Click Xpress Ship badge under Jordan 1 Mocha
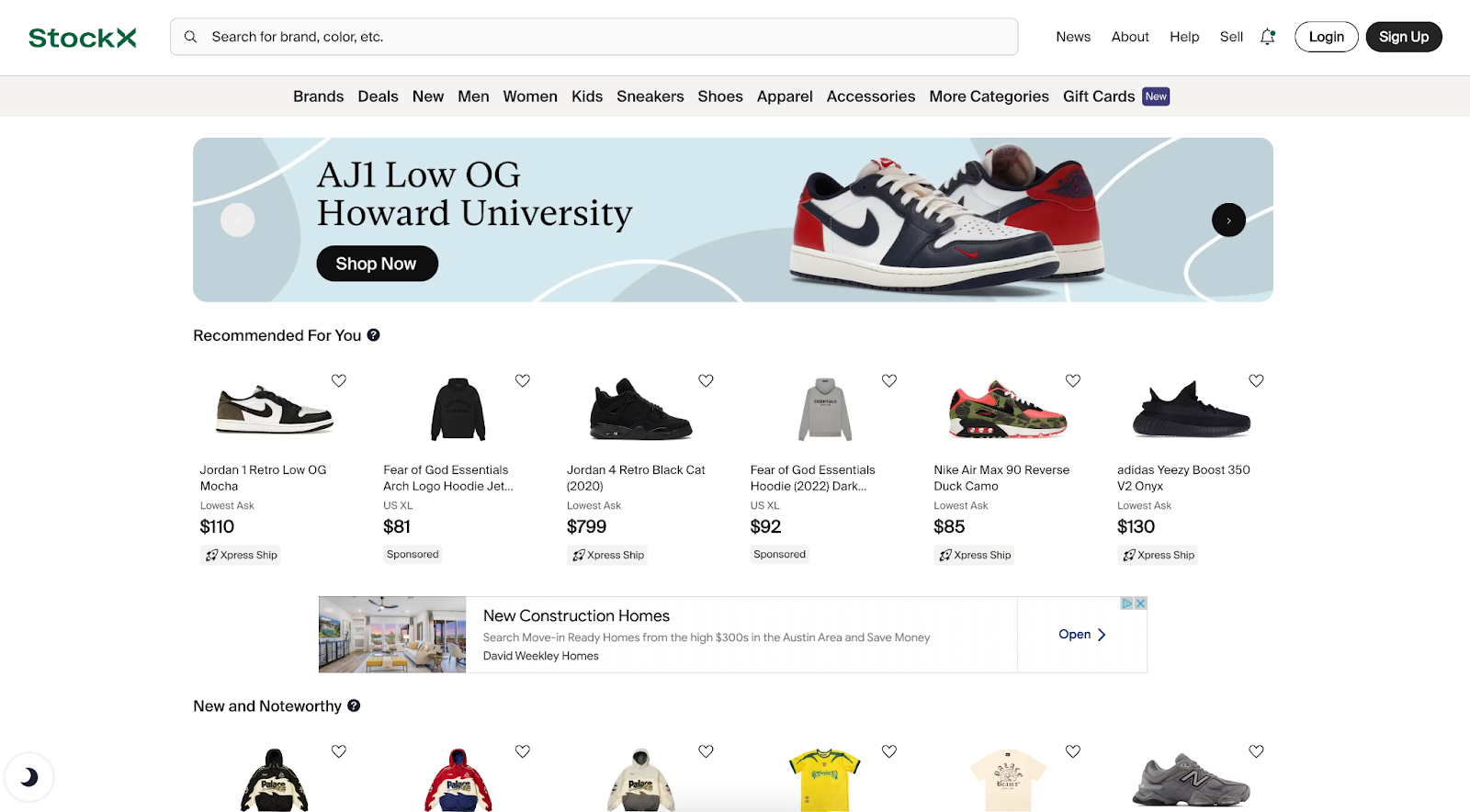Image resolution: width=1470 pixels, height=812 pixels. point(240,555)
